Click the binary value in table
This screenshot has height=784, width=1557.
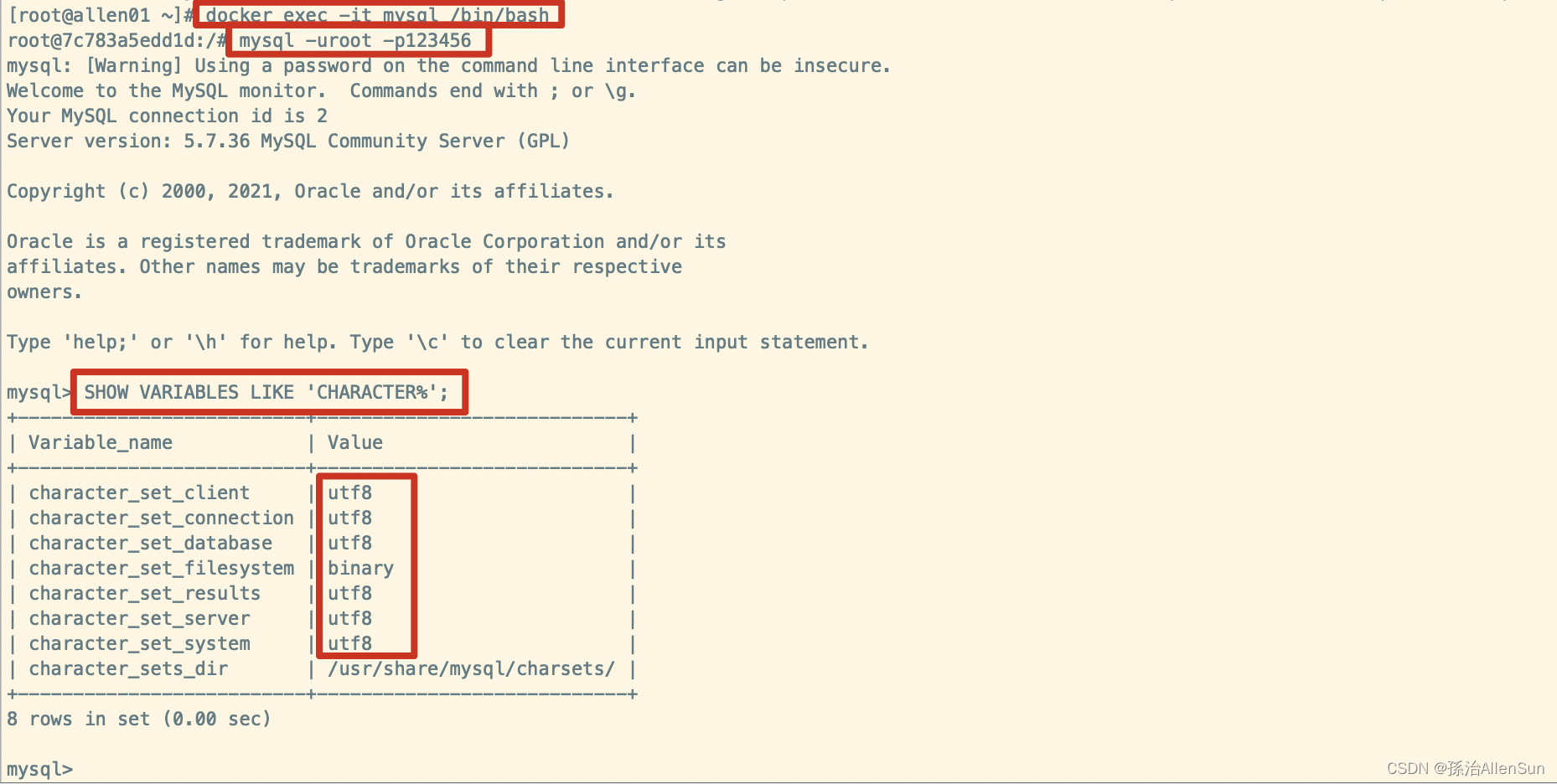(x=360, y=568)
